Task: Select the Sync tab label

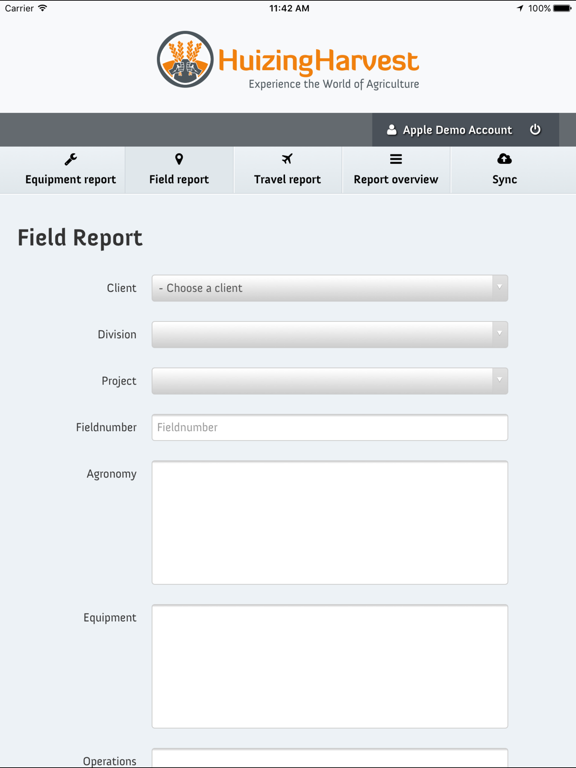Action: tap(504, 179)
